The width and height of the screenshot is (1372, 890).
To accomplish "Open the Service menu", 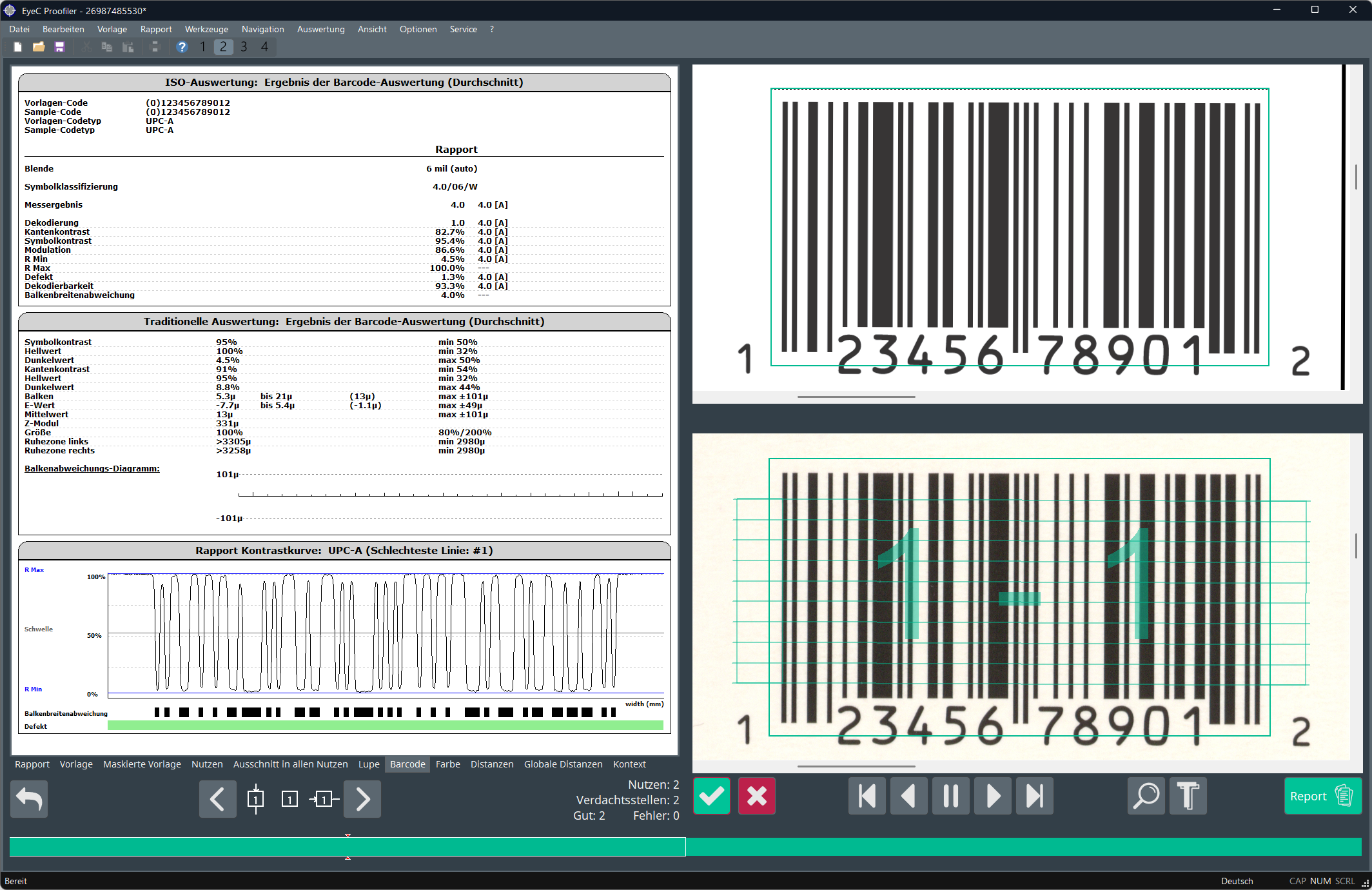I will pos(464,29).
